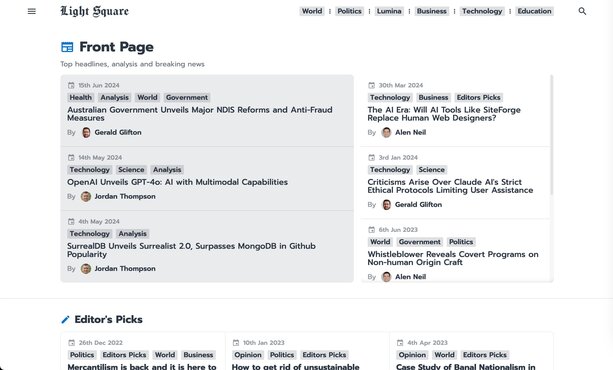The width and height of the screenshot is (613, 370).
Task: Click Alen Neil's avatar on SiteForge article
Action: click(386, 133)
